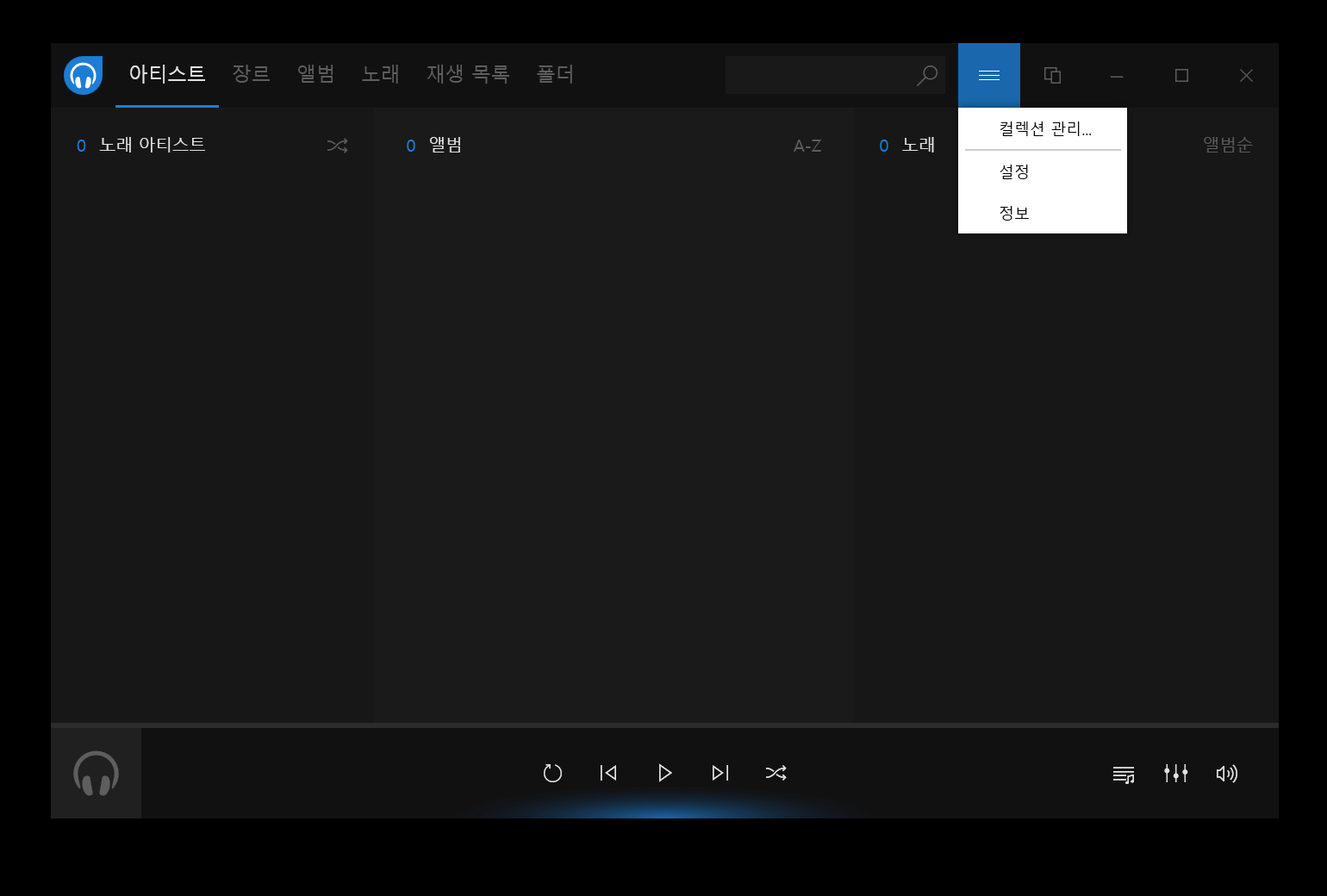
Task: Click the album art headphone thumbnail
Action: point(97,773)
